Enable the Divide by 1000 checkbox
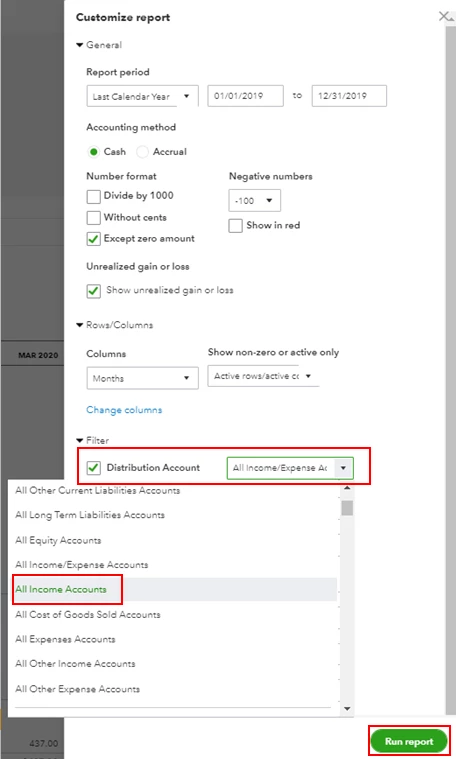Viewport: 456px width, 759px height. click(x=93, y=197)
